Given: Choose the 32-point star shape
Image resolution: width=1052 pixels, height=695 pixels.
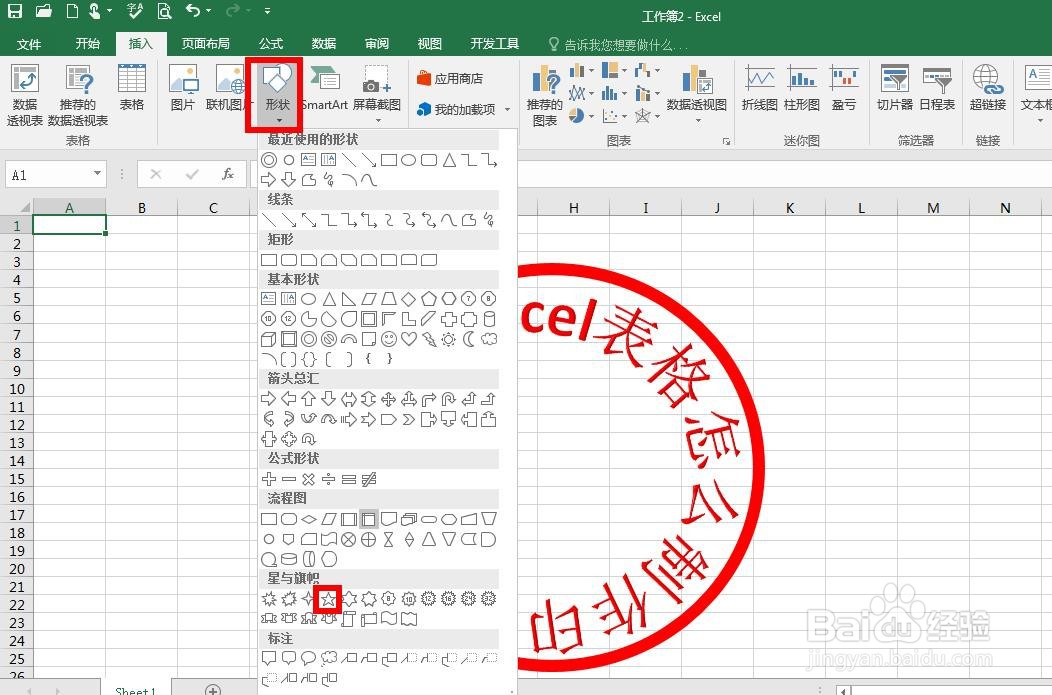Looking at the screenshot, I should 489,598.
